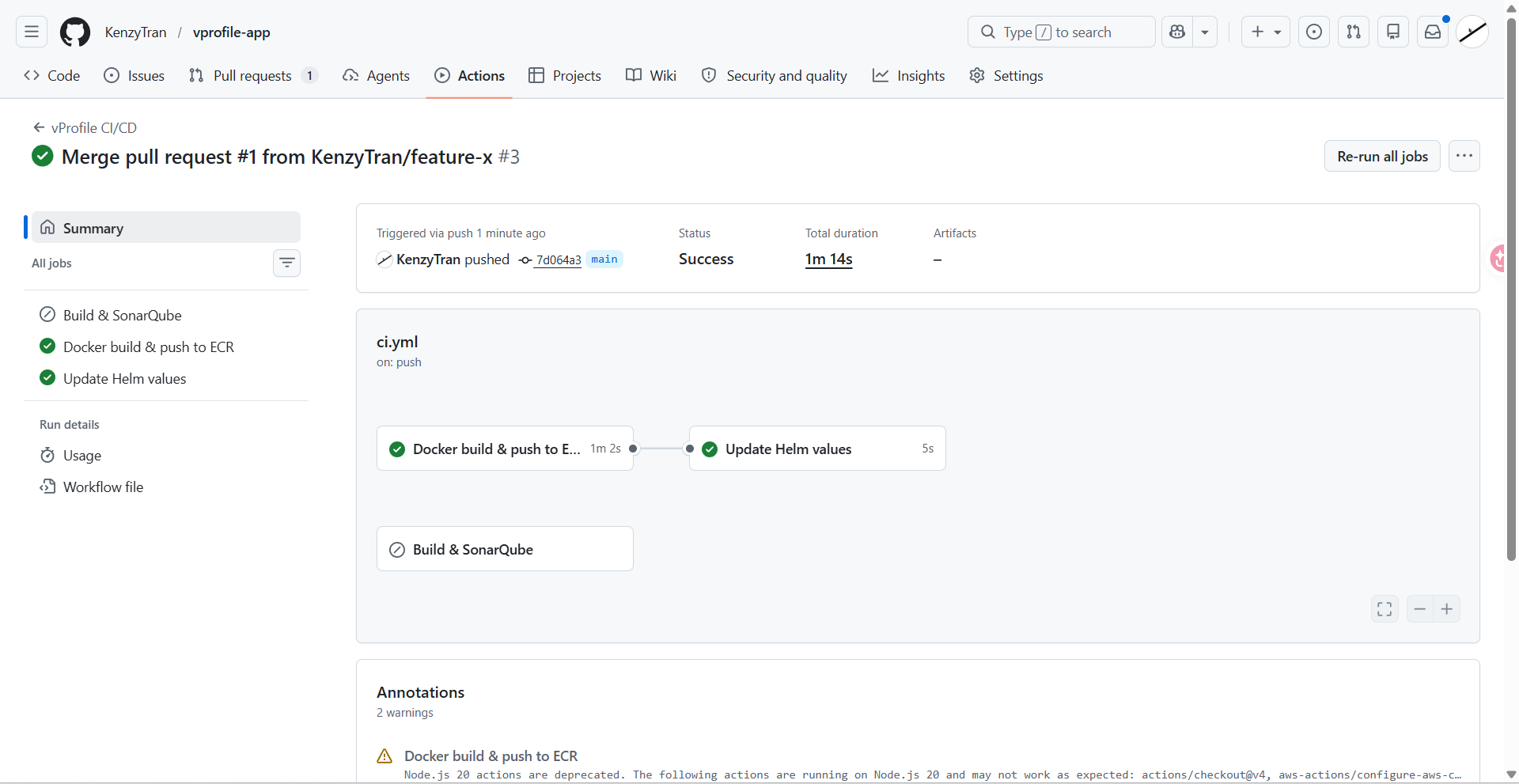Image resolution: width=1519 pixels, height=784 pixels.
Task: Open the All jobs filter button
Action: (286, 263)
